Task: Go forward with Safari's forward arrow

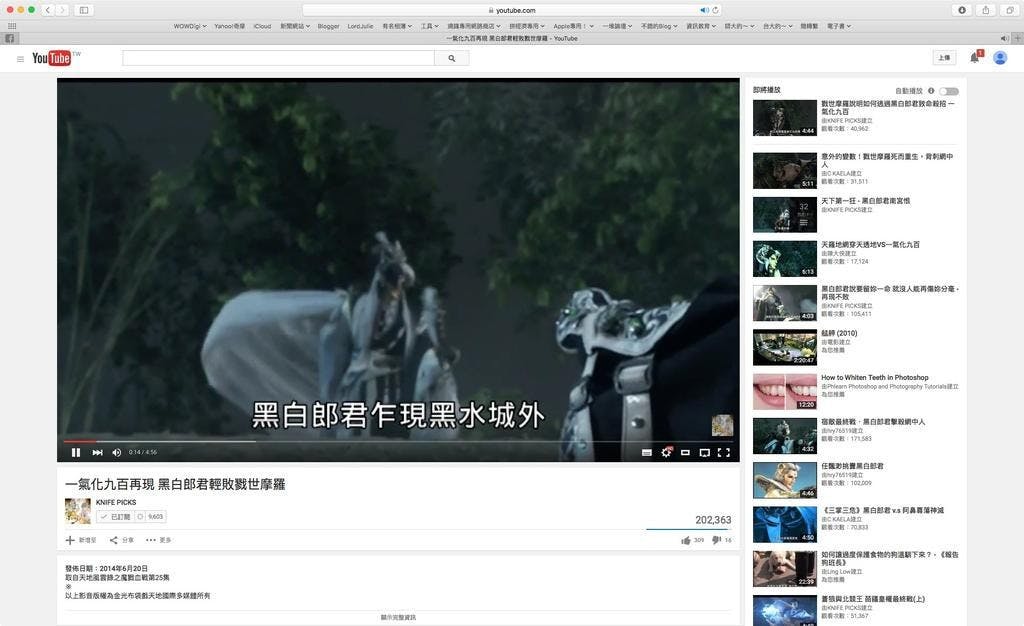Action: pyautogui.click(x=62, y=10)
